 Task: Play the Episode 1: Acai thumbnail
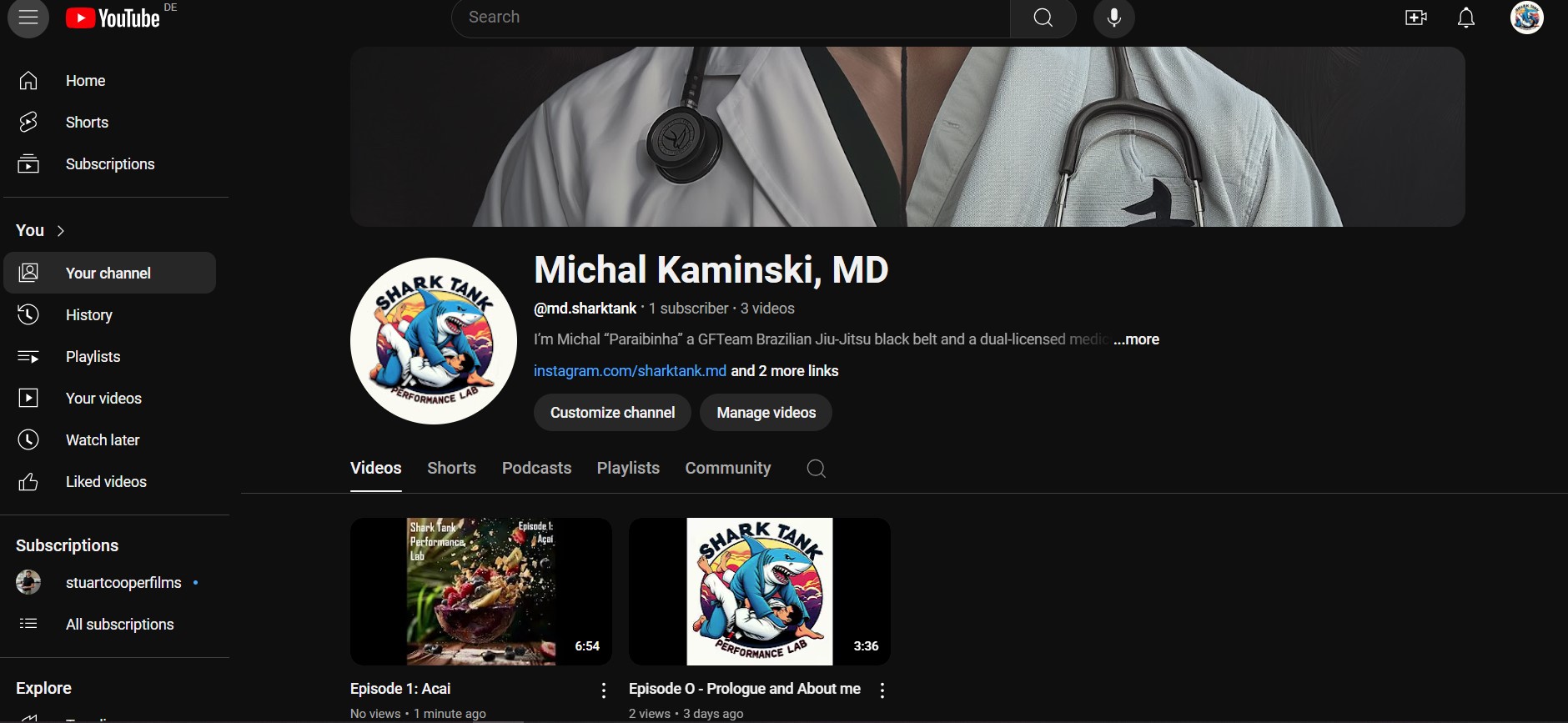(x=481, y=591)
